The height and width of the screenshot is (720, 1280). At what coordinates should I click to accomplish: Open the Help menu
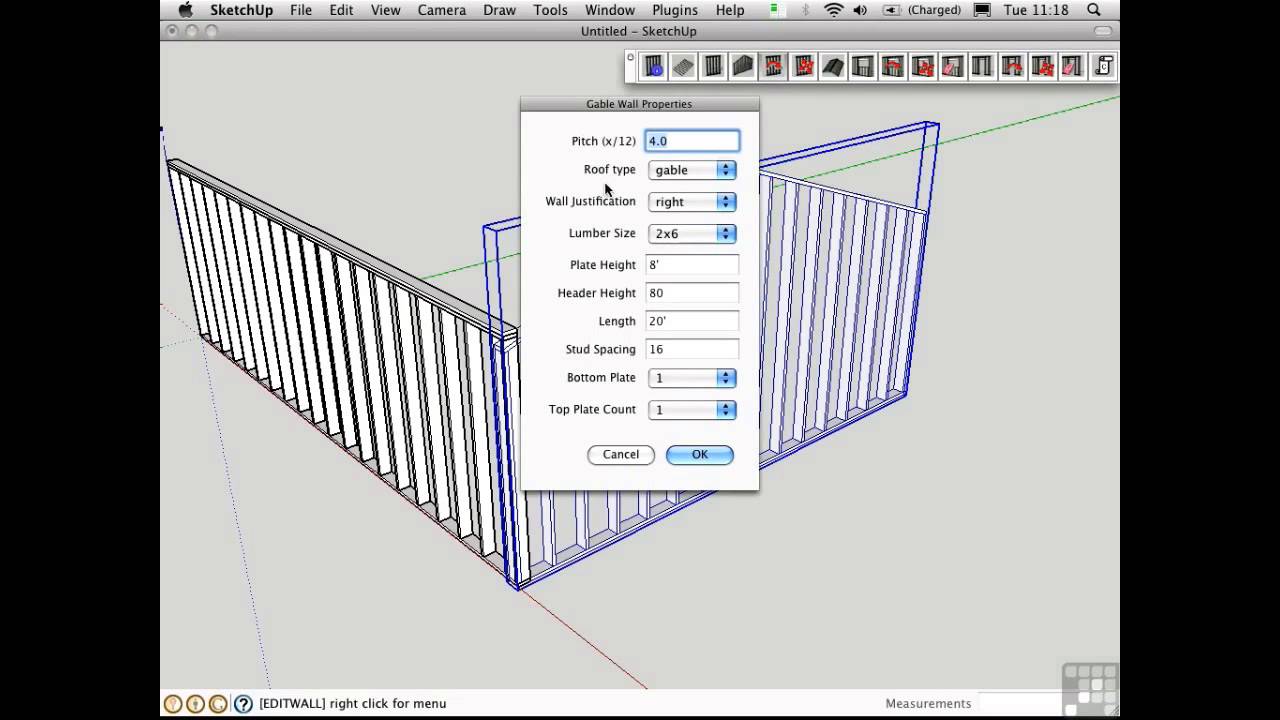point(730,10)
